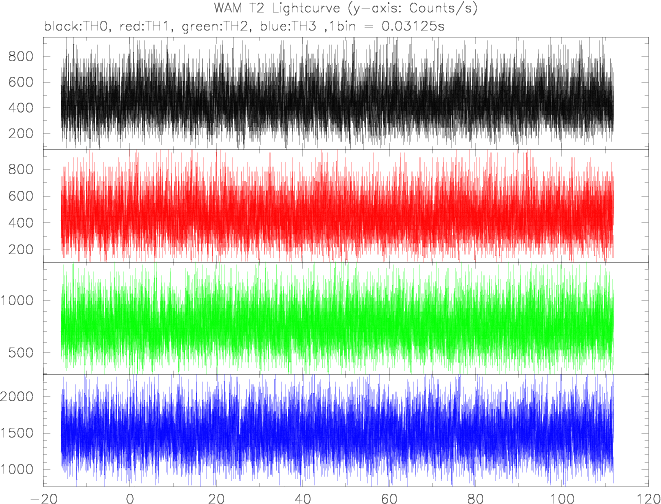Click the red TH1 lightcurve panel
Image resolution: width=661 pixels, height=504 pixels.
[x=346, y=206]
